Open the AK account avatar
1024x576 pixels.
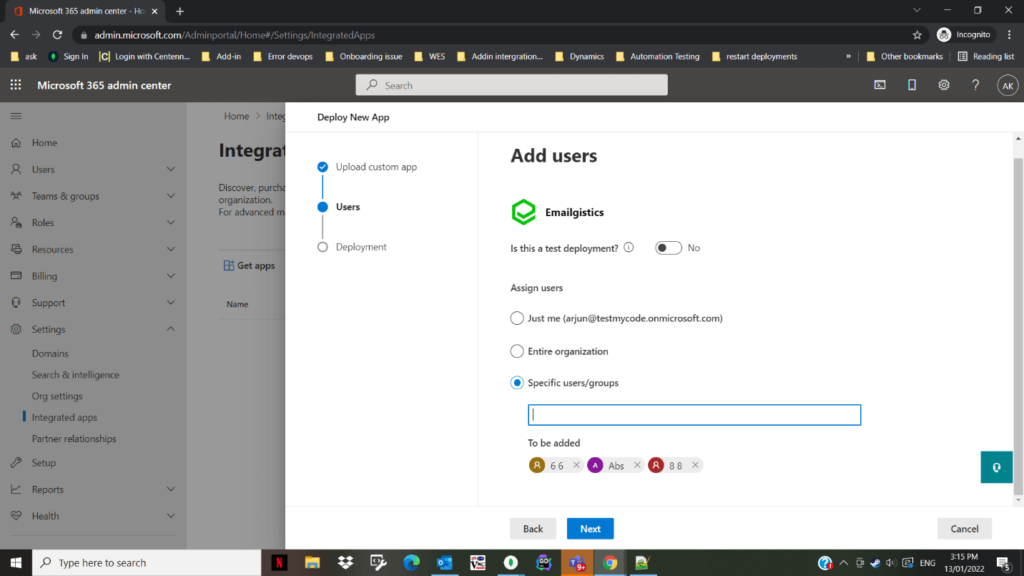click(1007, 86)
